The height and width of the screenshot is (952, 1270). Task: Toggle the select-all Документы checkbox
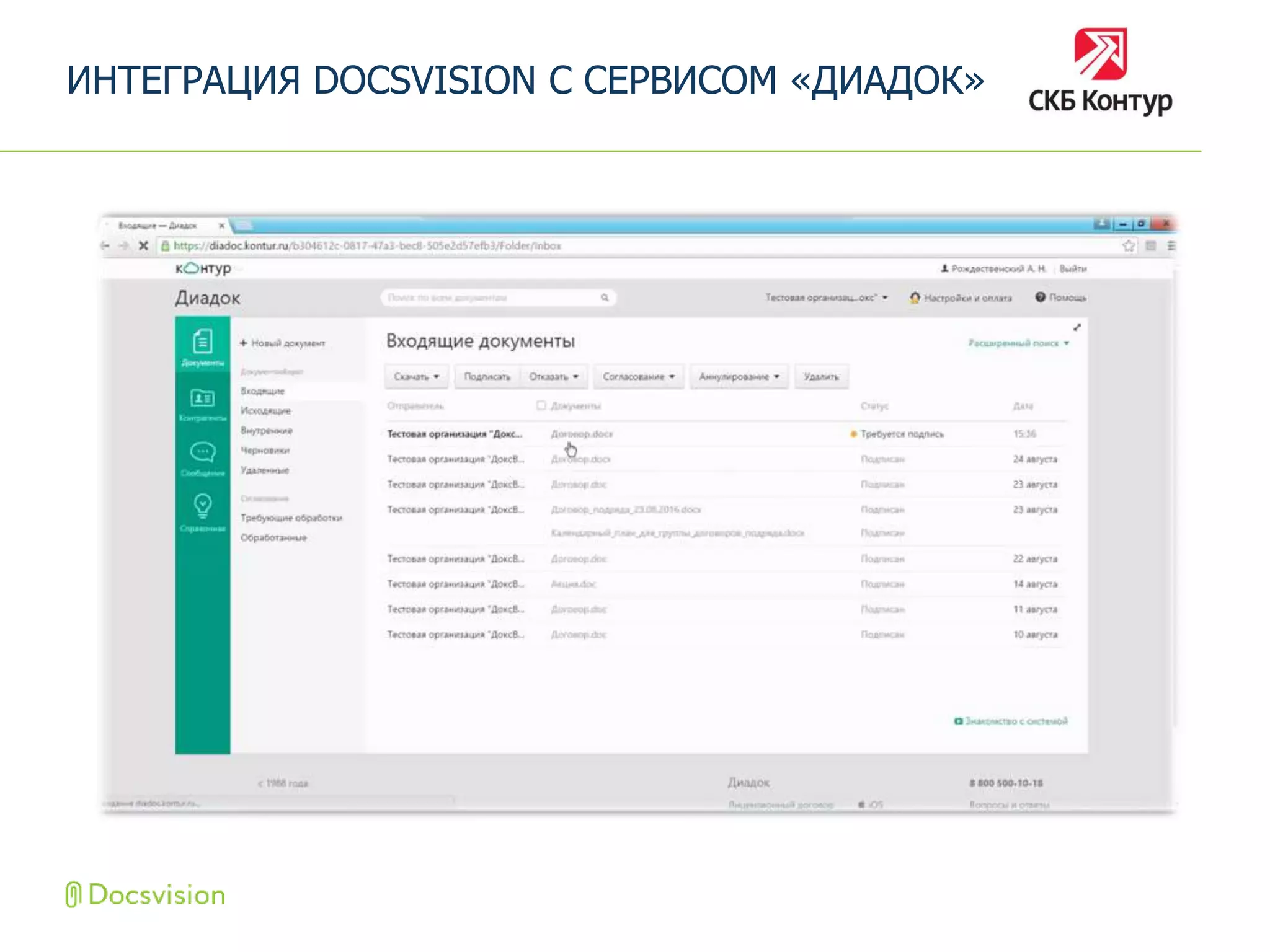(x=541, y=405)
